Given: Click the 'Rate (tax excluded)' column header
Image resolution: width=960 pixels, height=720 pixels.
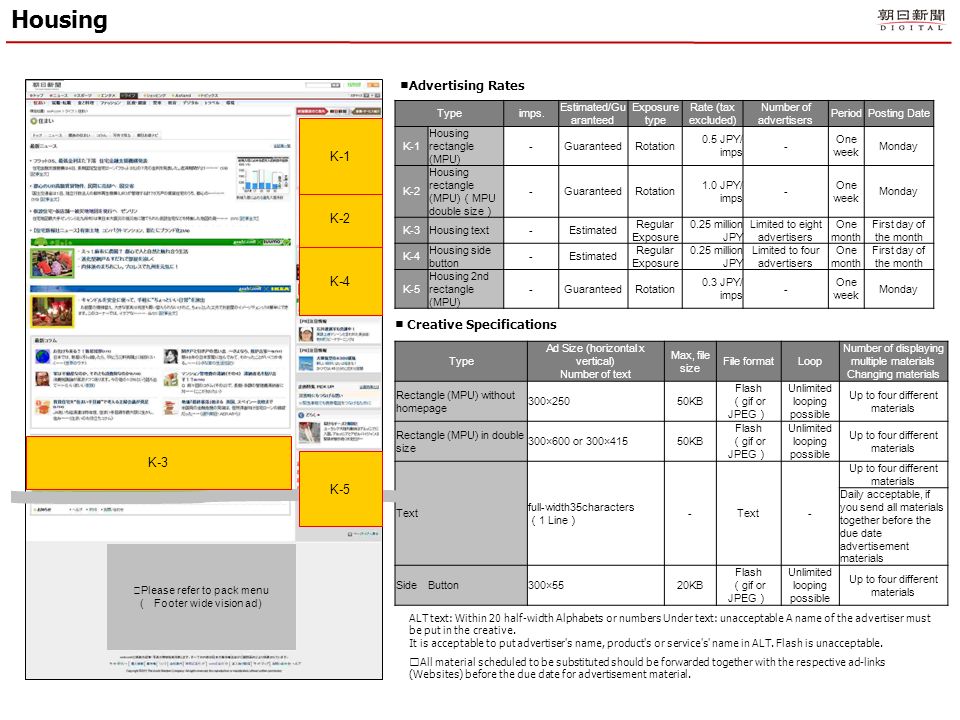Looking at the screenshot, I should click(713, 113).
